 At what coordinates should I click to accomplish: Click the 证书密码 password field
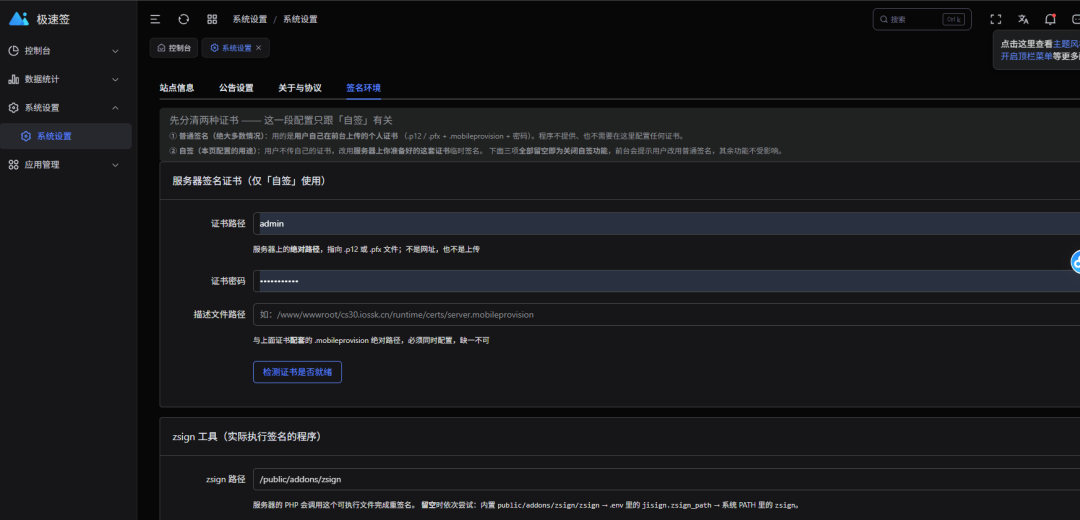666,281
